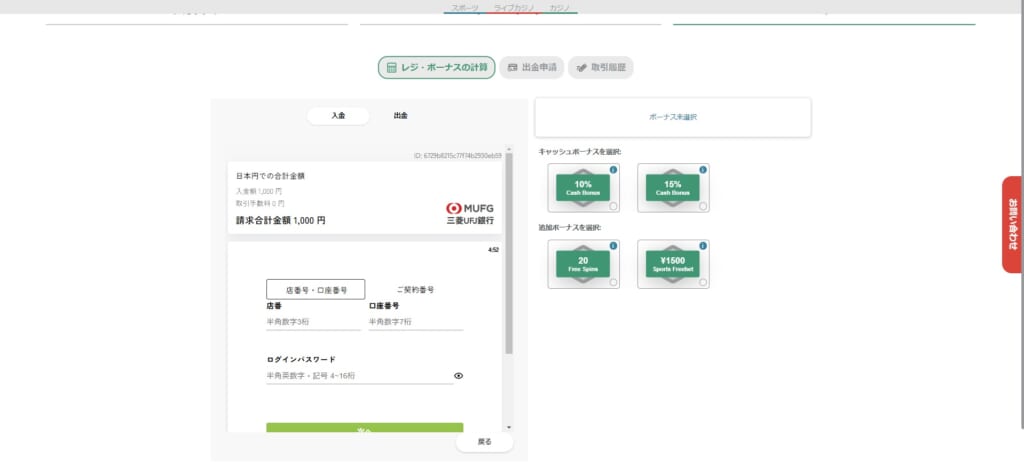Click the 店番 branch number field

(312, 322)
